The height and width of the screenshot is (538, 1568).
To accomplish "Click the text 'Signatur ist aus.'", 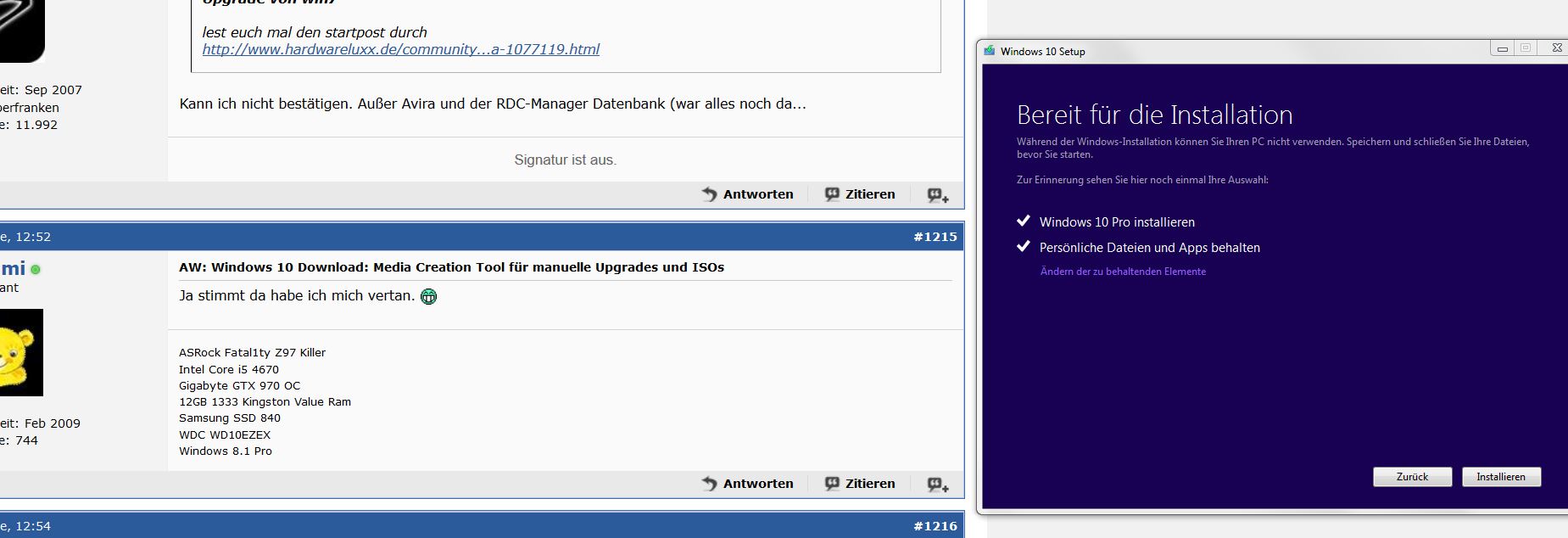I will [x=566, y=160].
